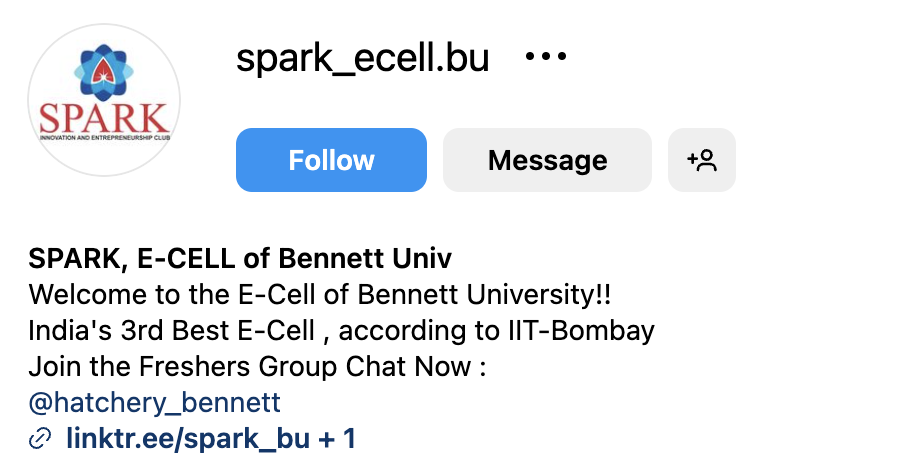Screen dimensions: 914x468
Task: Click the chain link icon
Action: click(40, 439)
